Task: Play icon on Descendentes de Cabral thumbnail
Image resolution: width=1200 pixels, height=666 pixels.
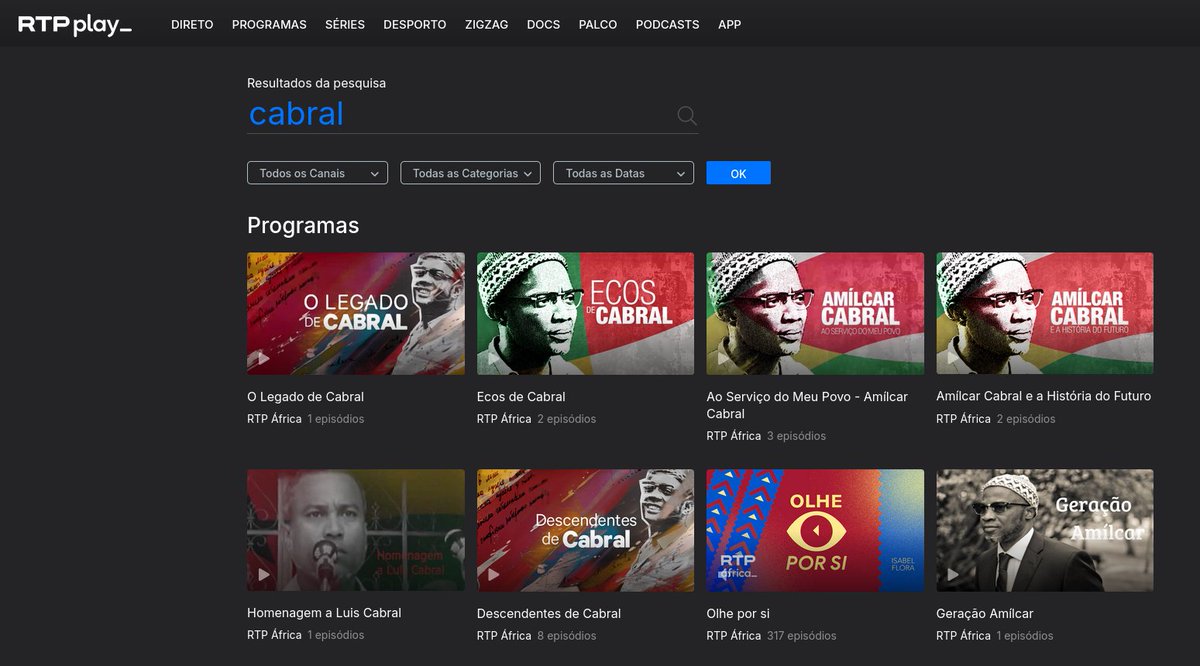Action: click(x=493, y=574)
